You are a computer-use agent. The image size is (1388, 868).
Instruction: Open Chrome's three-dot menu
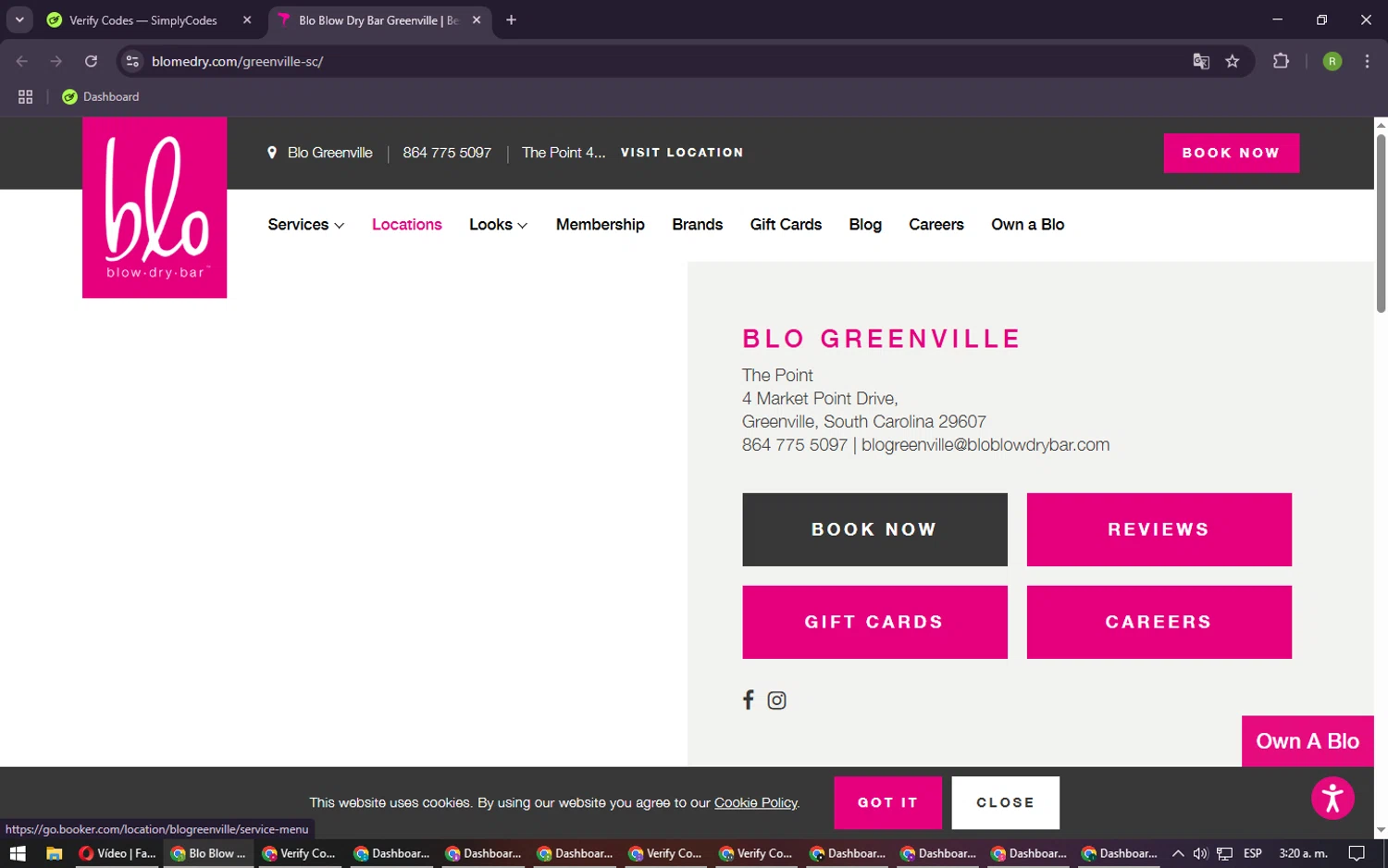(x=1367, y=61)
